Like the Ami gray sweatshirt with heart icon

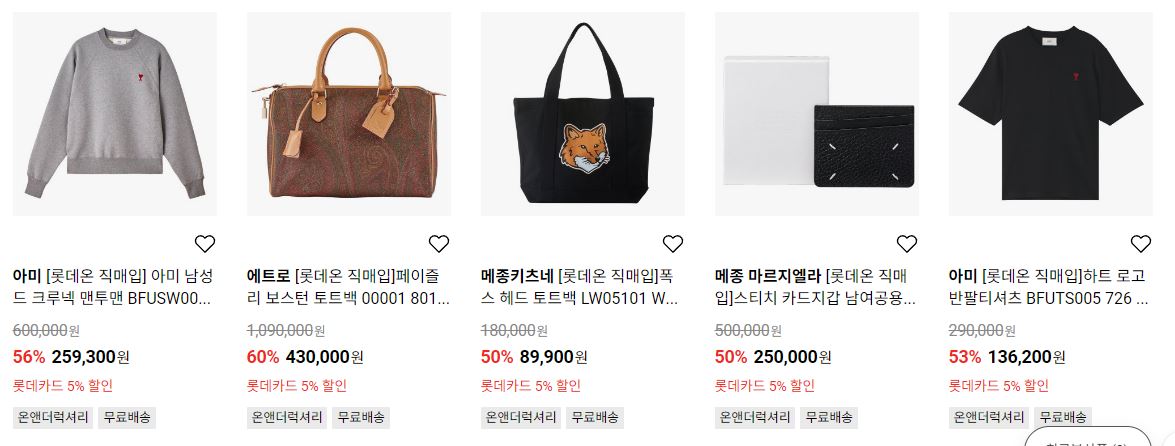[x=205, y=244]
